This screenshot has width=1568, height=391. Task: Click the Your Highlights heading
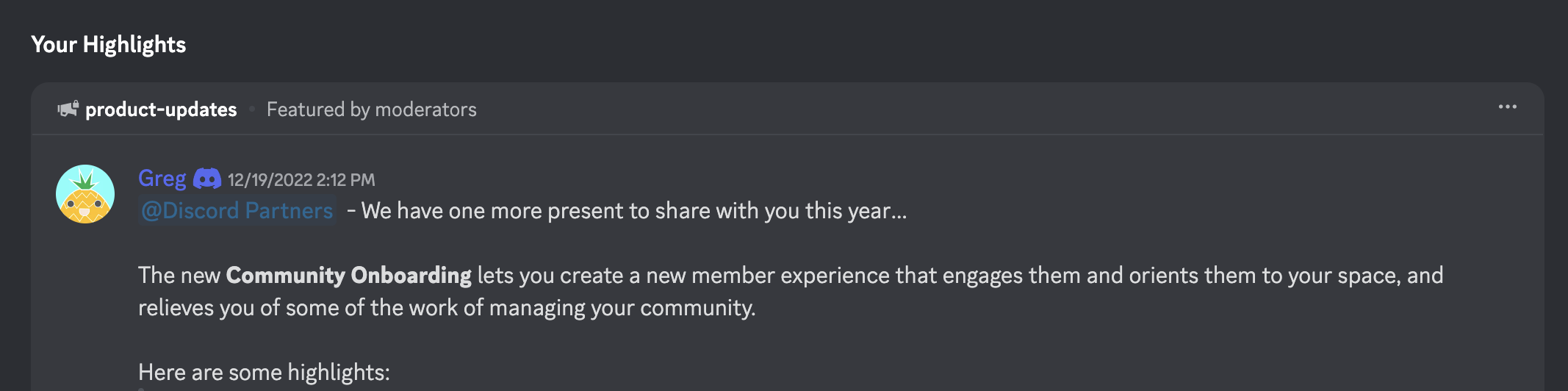109,45
